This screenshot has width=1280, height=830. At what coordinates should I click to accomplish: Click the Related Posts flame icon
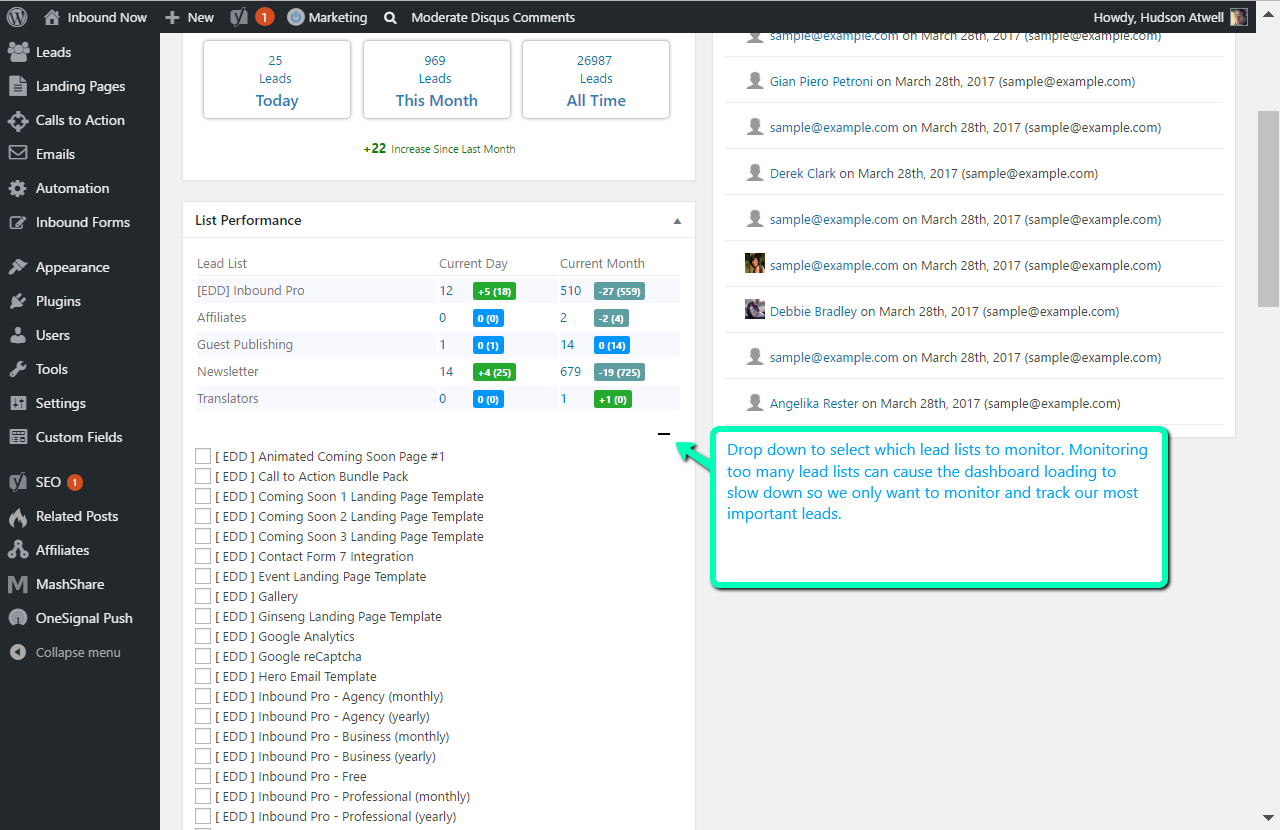[18, 516]
